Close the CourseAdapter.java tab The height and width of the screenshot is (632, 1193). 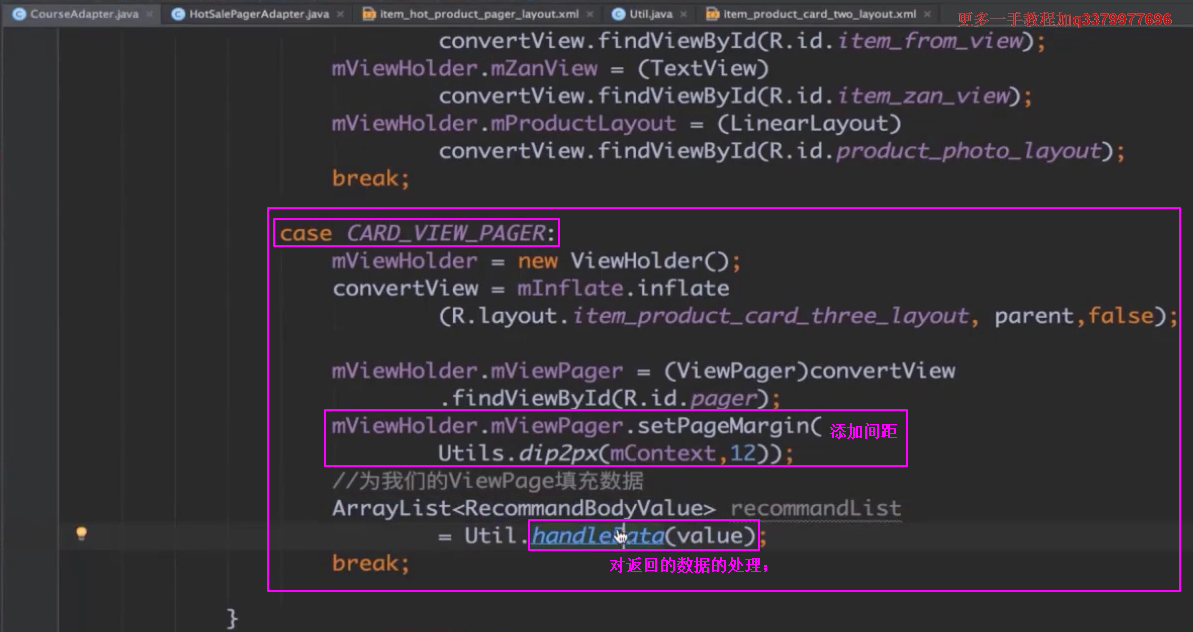150,14
